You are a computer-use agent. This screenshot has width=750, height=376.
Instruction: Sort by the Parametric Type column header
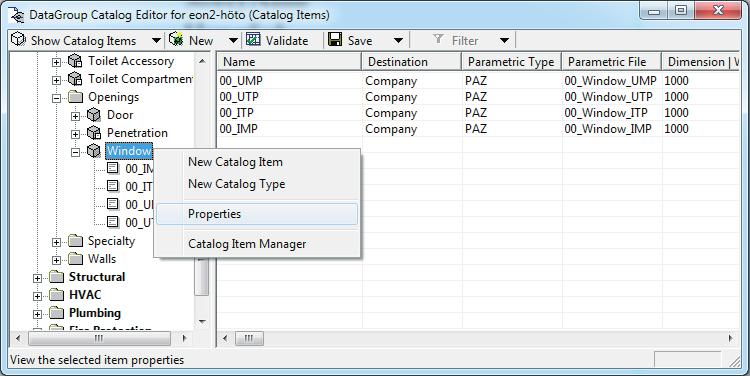[511, 62]
